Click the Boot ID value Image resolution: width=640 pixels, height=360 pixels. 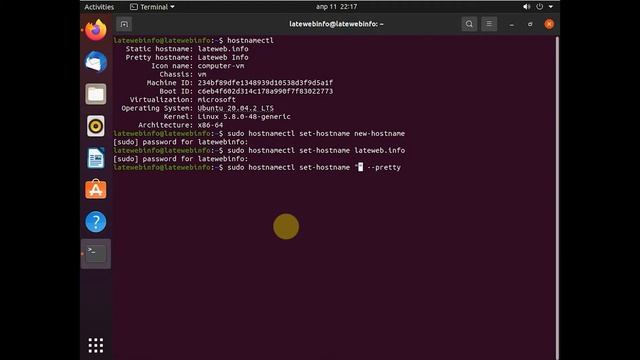pyautogui.click(x=265, y=91)
